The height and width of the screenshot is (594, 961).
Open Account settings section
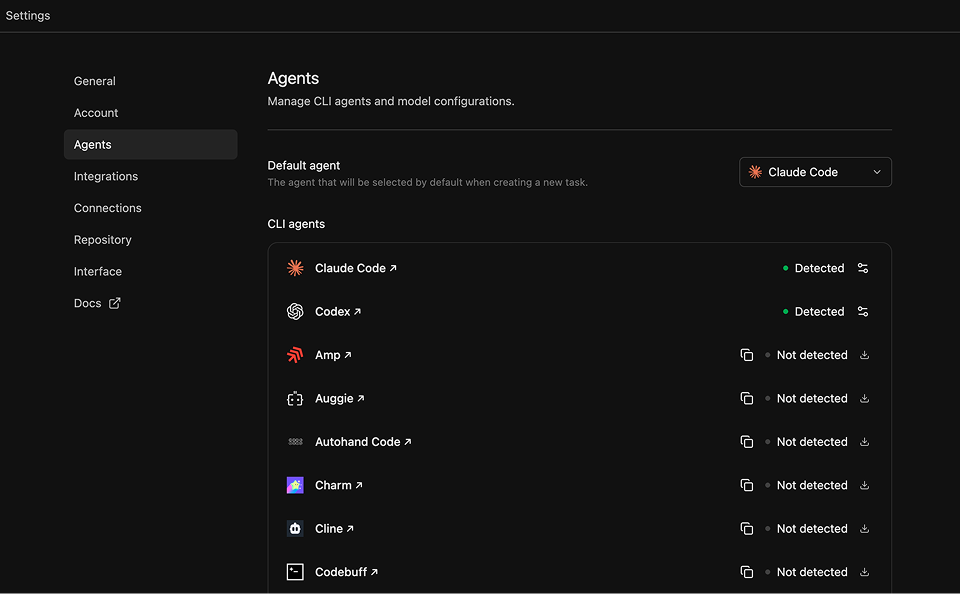[x=96, y=113]
